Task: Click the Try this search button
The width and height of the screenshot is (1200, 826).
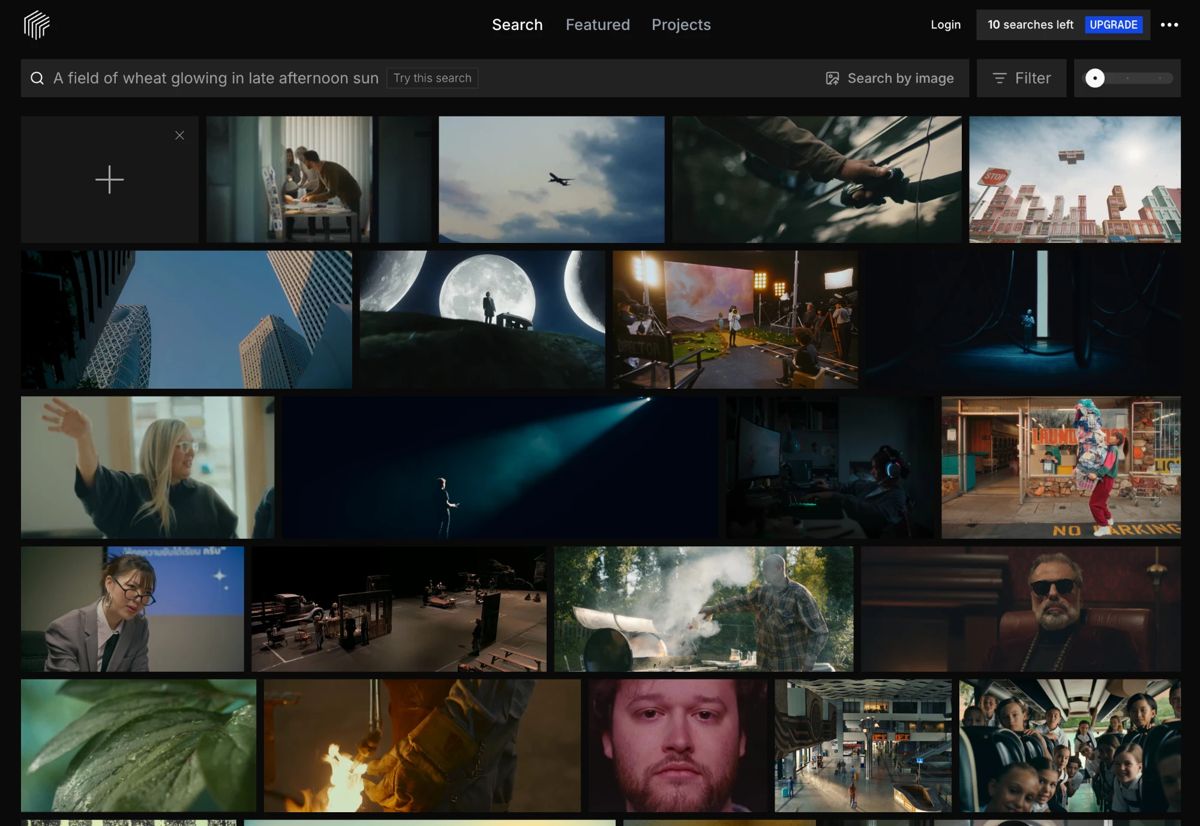Action: pos(432,78)
